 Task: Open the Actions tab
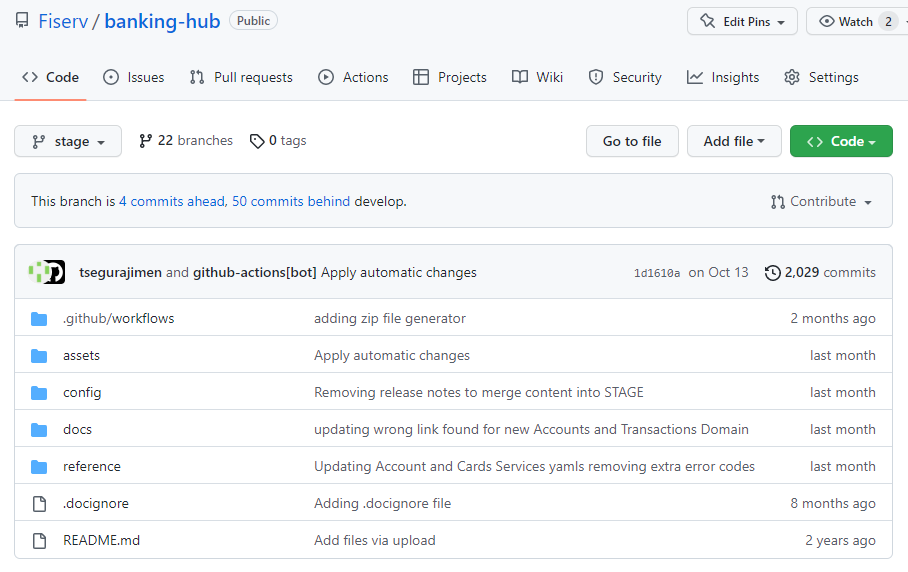tap(353, 77)
